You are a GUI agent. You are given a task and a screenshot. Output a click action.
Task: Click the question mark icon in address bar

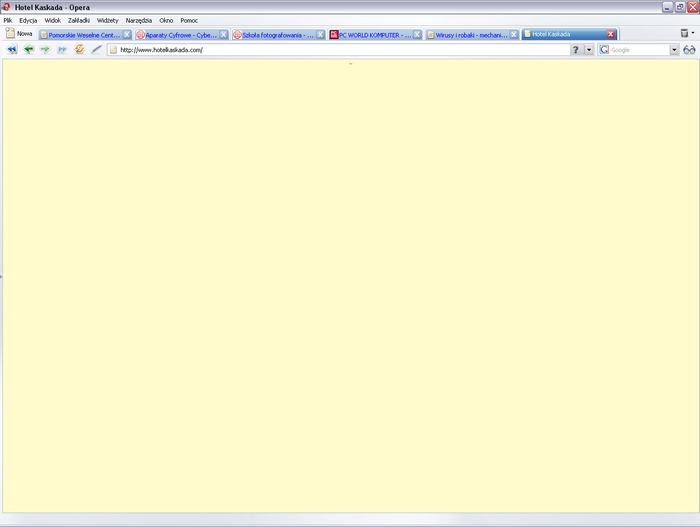[x=575, y=49]
